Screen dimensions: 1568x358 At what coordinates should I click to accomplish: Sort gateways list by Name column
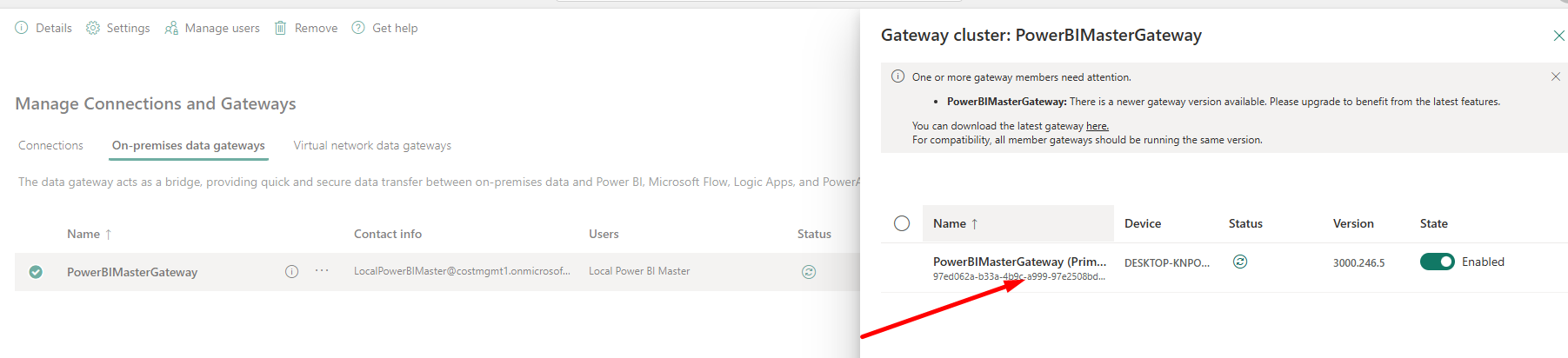[90, 234]
